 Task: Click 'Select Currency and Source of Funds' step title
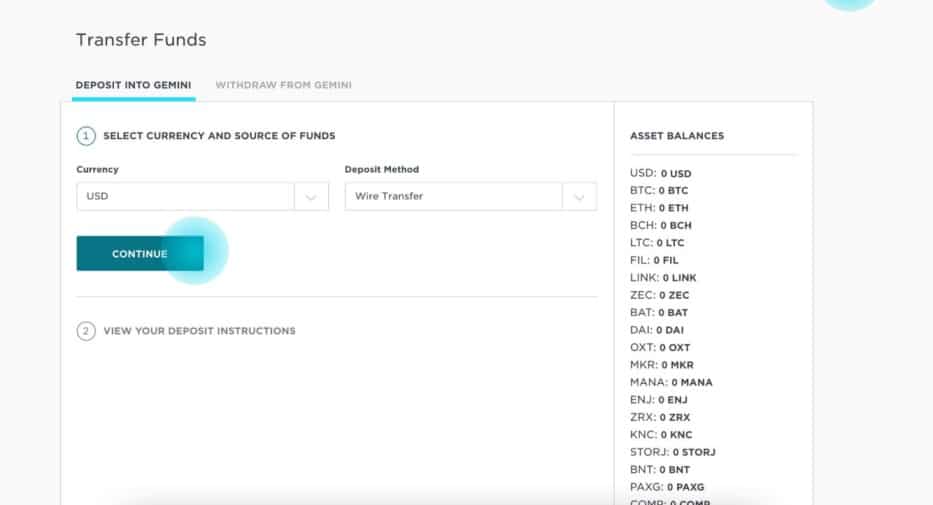pyautogui.click(x=219, y=136)
